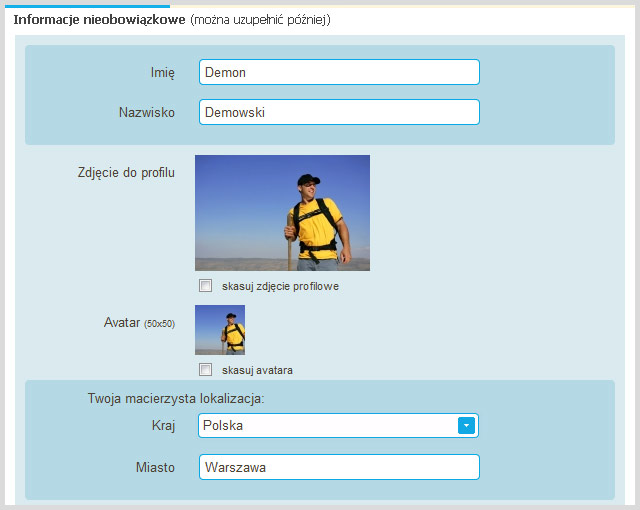Click the '(można uzupełnić później)' note text
Image resolution: width=640 pixels, height=510 pixels.
260,20
